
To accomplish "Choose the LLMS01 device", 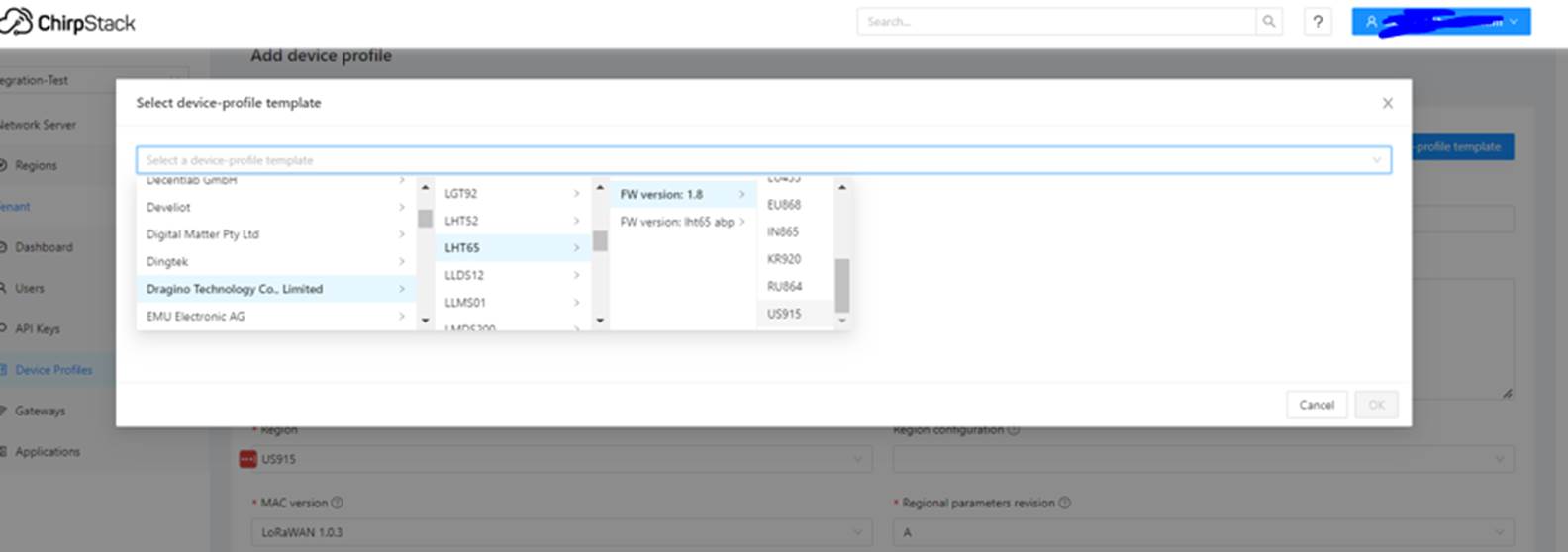I will tap(513, 302).
